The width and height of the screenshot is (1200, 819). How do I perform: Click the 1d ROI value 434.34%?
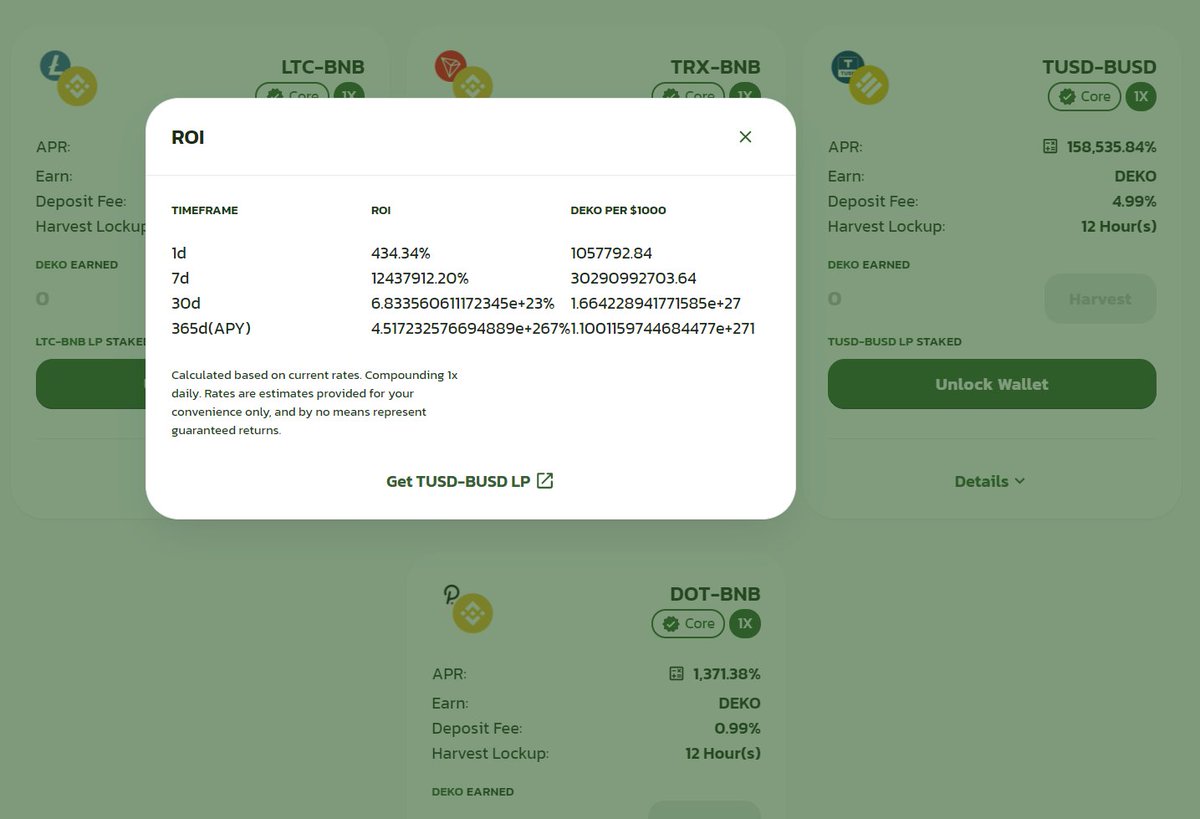401,254
